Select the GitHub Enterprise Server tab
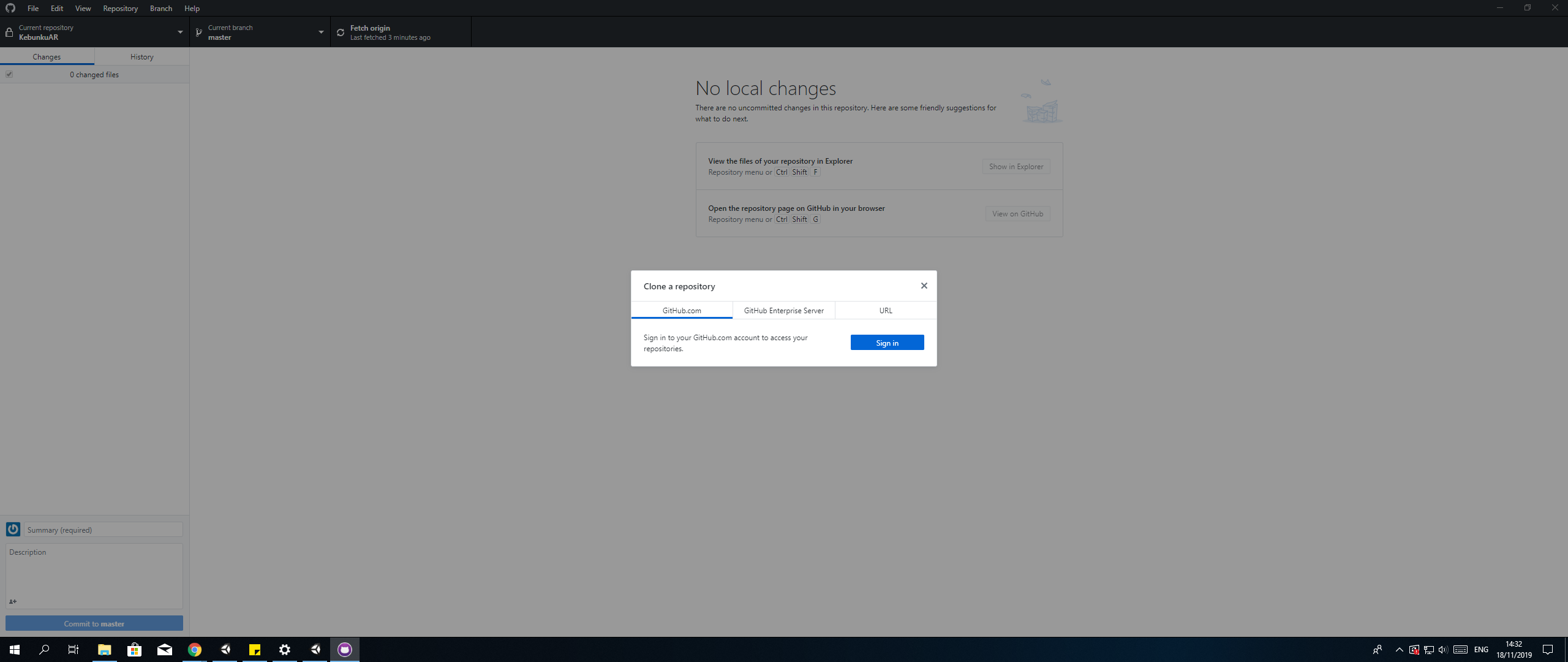1568x662 pixels. click(x=784, y=310)
